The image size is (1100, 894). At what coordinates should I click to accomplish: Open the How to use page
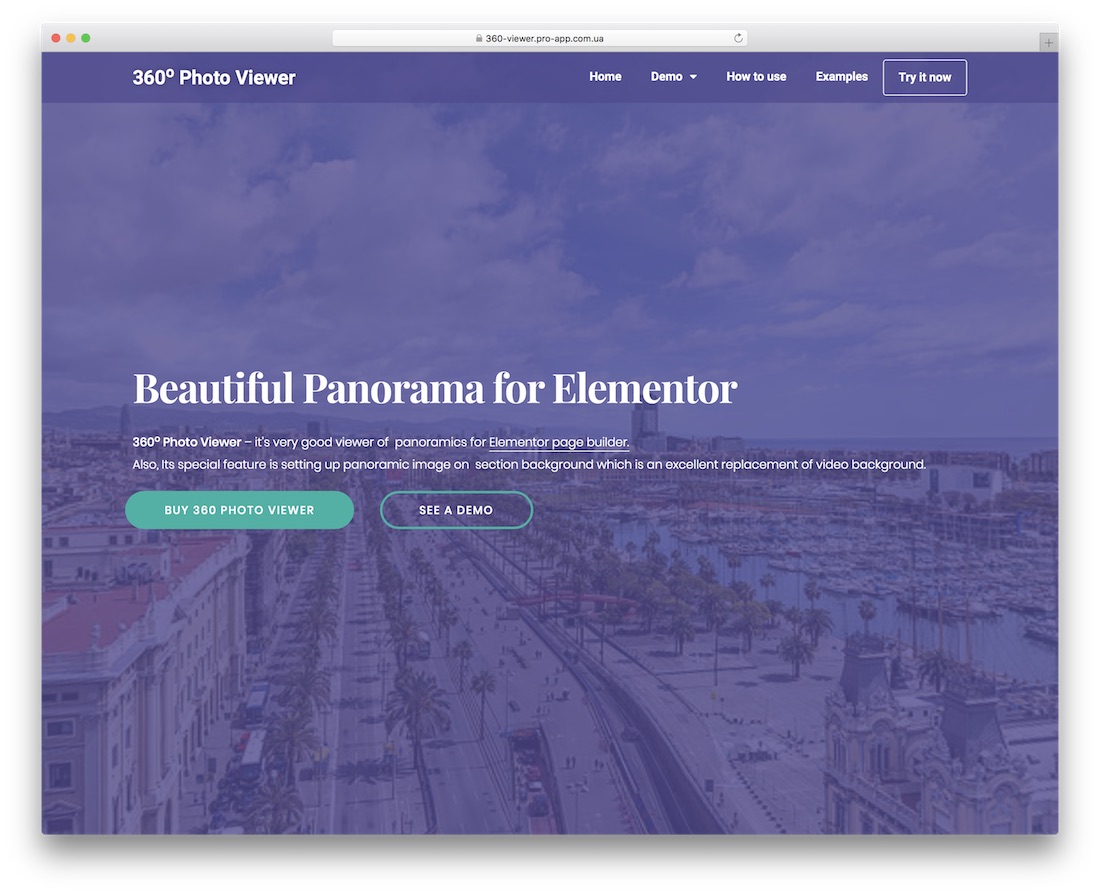click(x=756, y=76)
